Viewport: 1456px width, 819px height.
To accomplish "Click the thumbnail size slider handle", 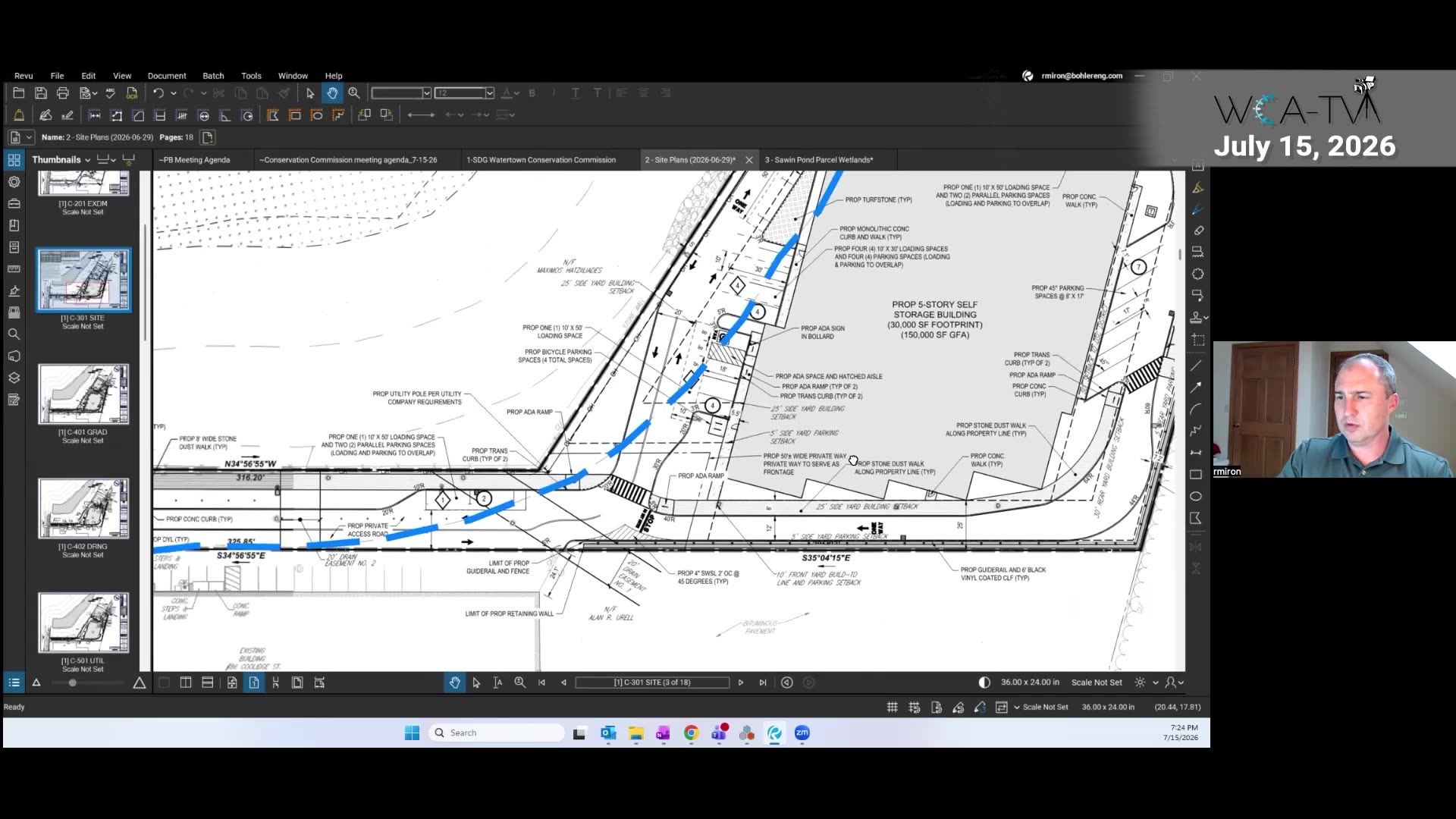I will click(72, 683).
